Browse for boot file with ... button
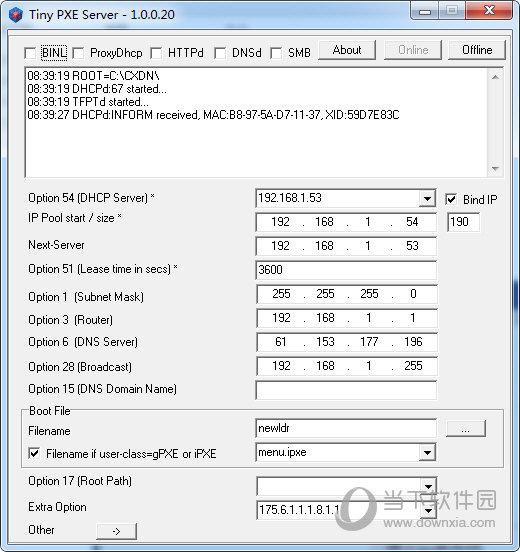 tap(465, 428)
